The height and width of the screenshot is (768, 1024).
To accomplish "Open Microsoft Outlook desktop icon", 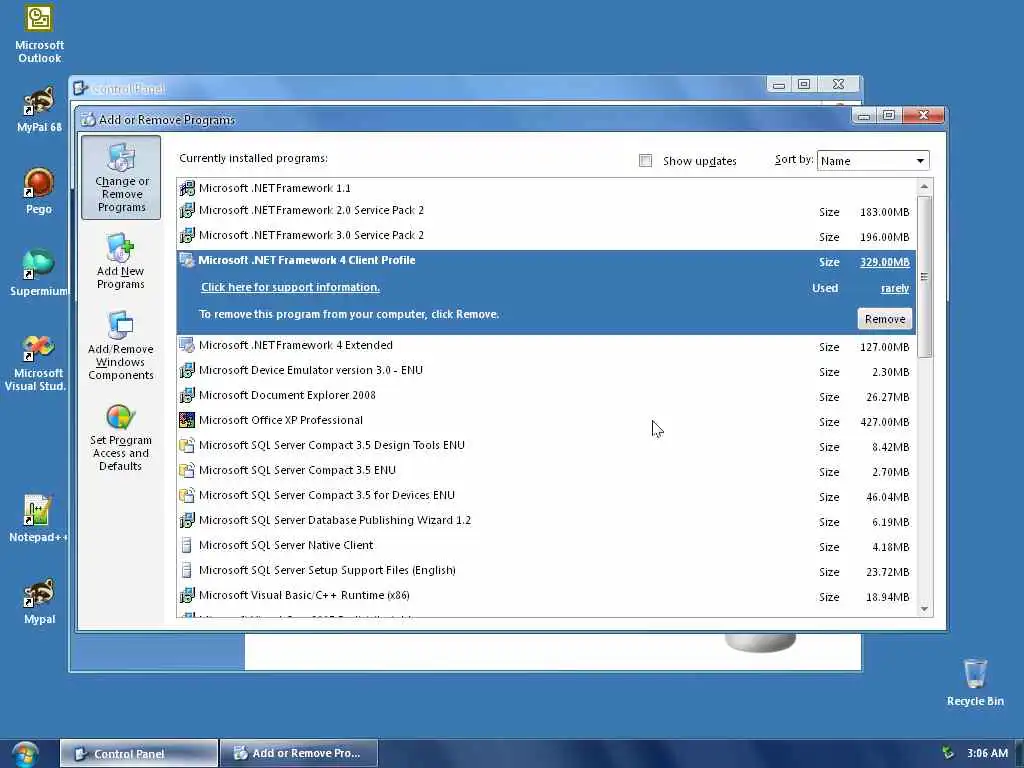I will [39, 33].
